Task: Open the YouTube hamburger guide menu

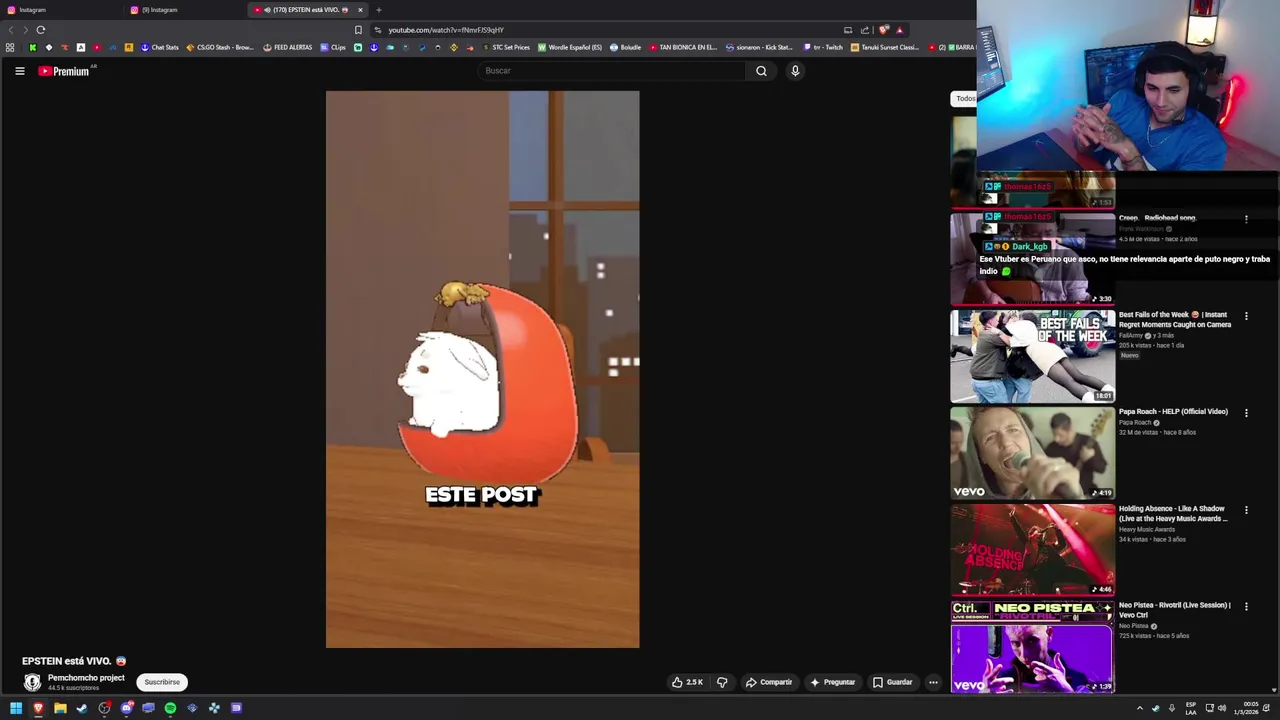Action: [19, 71]
